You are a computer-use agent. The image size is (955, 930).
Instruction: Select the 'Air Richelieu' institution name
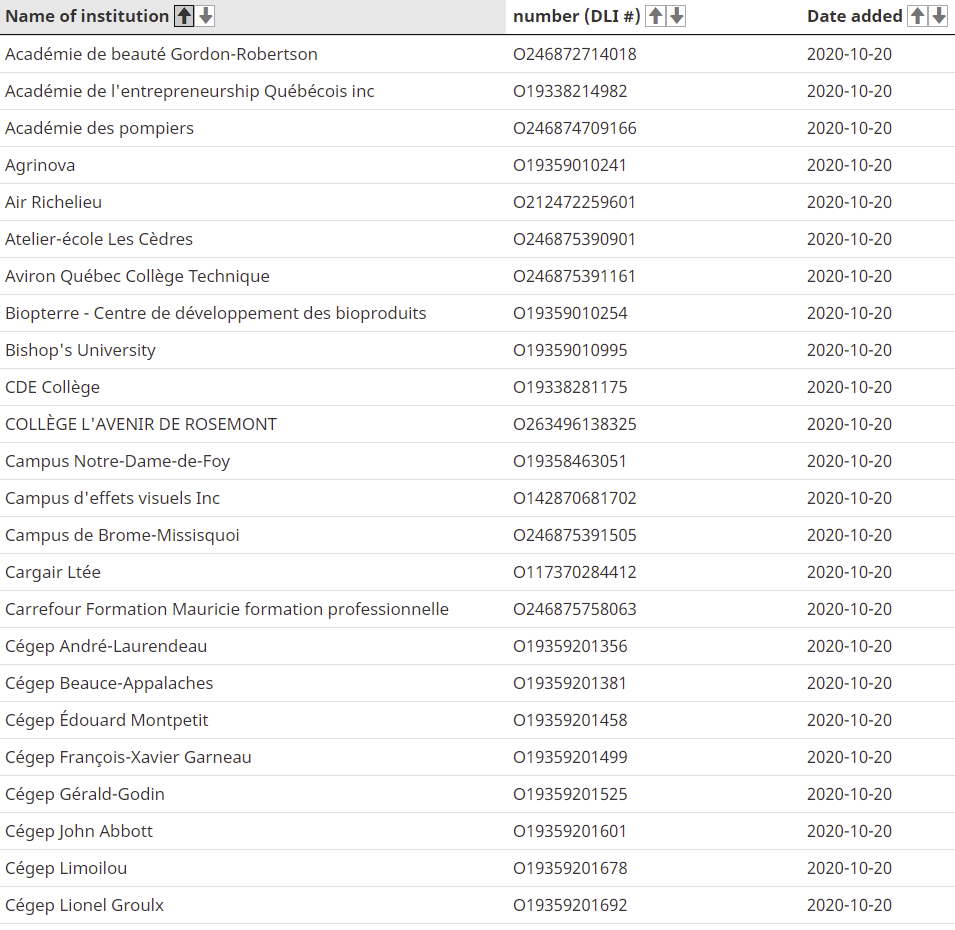click(54, 202)
